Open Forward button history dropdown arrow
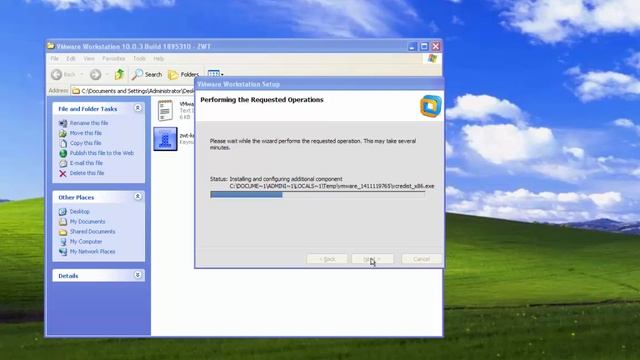Screen dimensions: 640x360 [107, 75]
